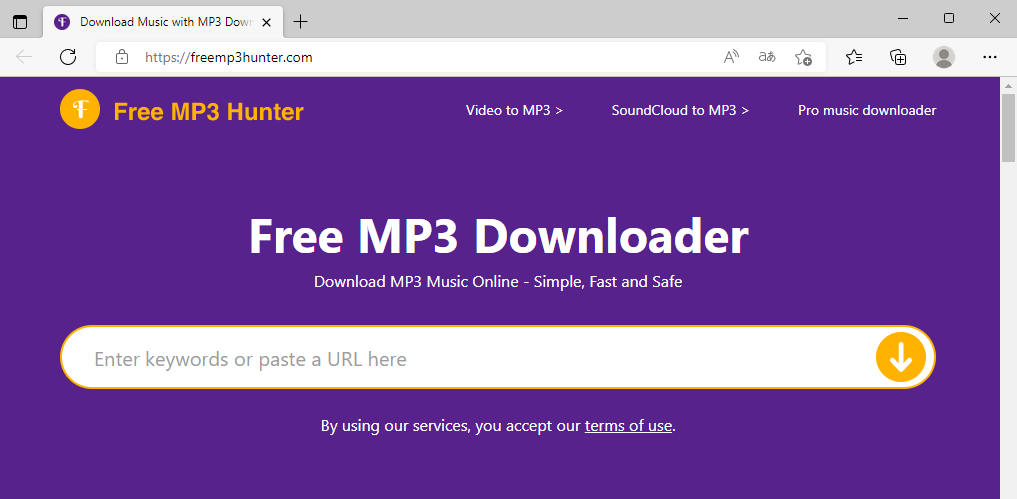
Task: Add this page to favorites star
Action: click(x=803, y=57)
